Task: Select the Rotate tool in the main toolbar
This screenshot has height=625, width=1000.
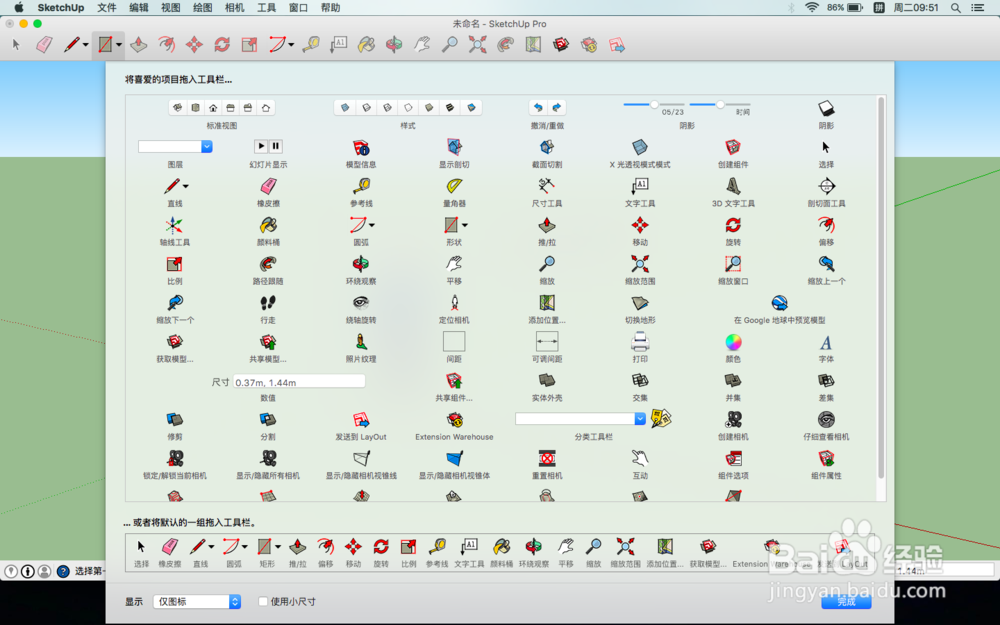Action: pos(222,45)
